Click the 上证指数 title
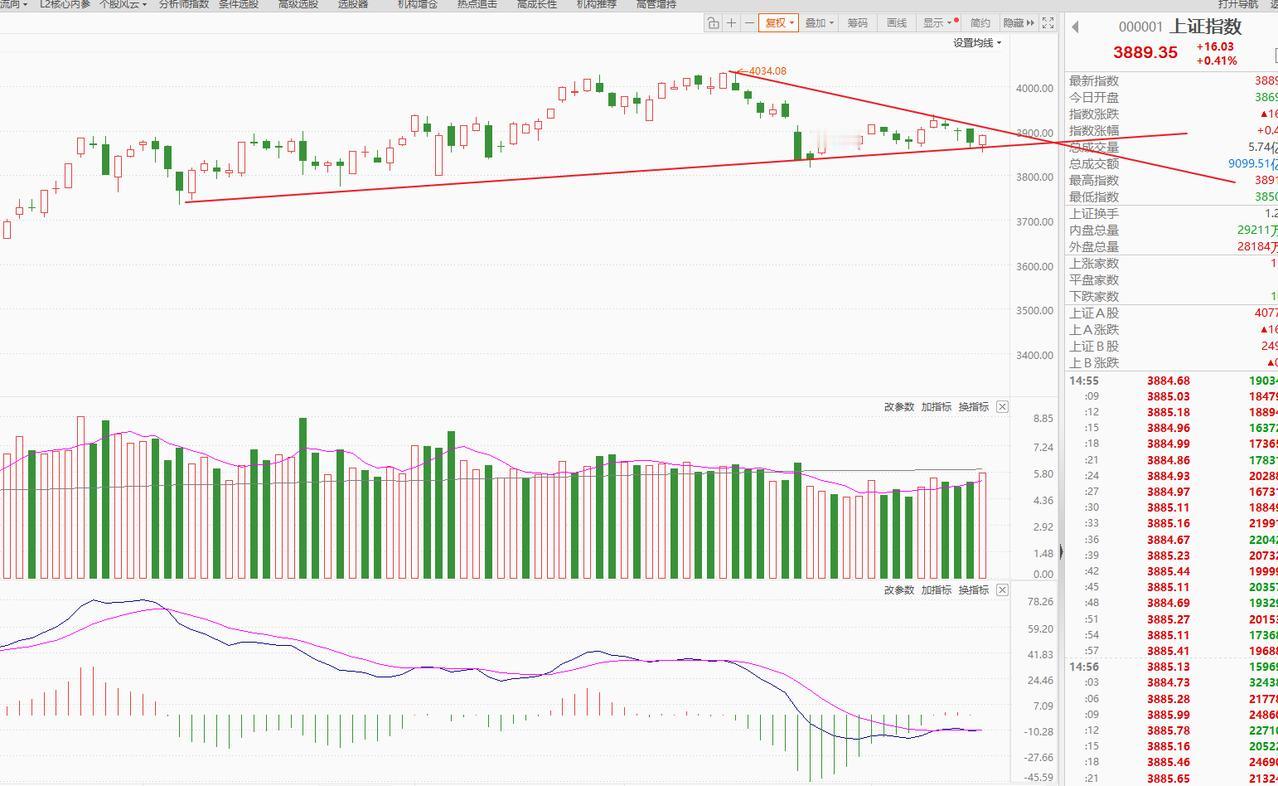The image size is (1278, 786). point(1205,27)
